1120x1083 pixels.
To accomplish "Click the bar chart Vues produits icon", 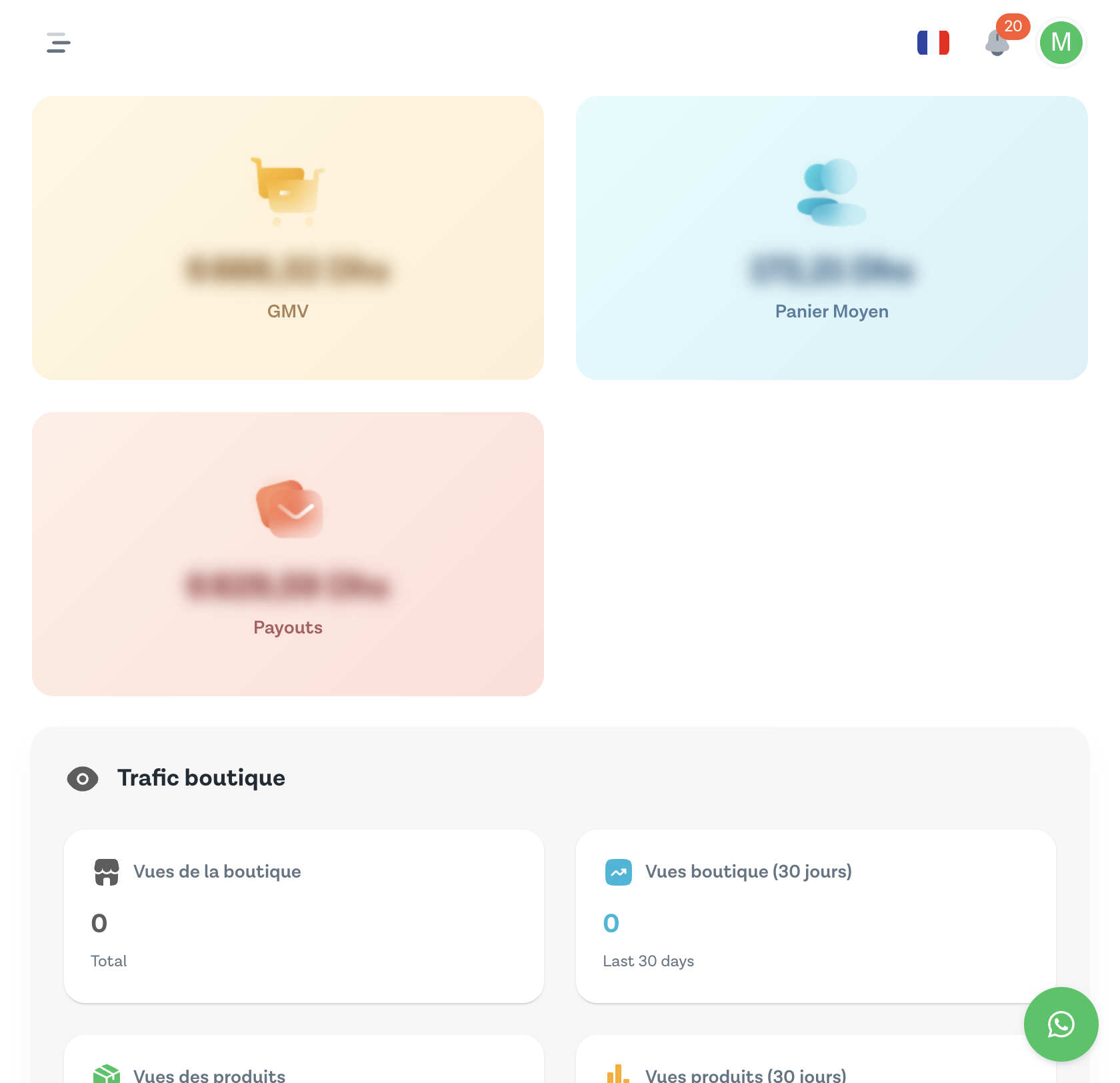I will [618, 1074].
